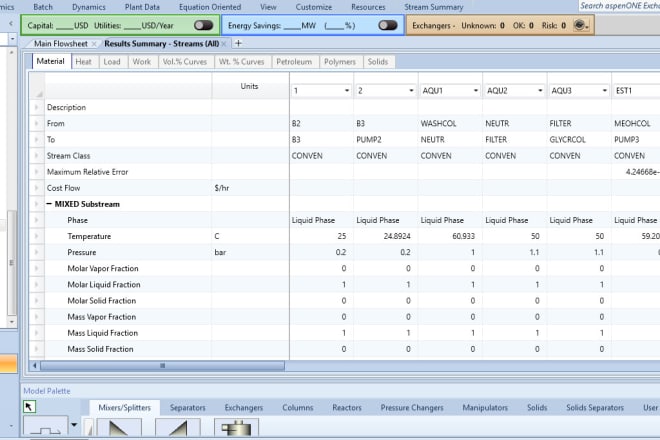660x440 pixels.
Task: Collapse the left navigation pane arrow
Action: pyautogui.click(x=11, y=24)
